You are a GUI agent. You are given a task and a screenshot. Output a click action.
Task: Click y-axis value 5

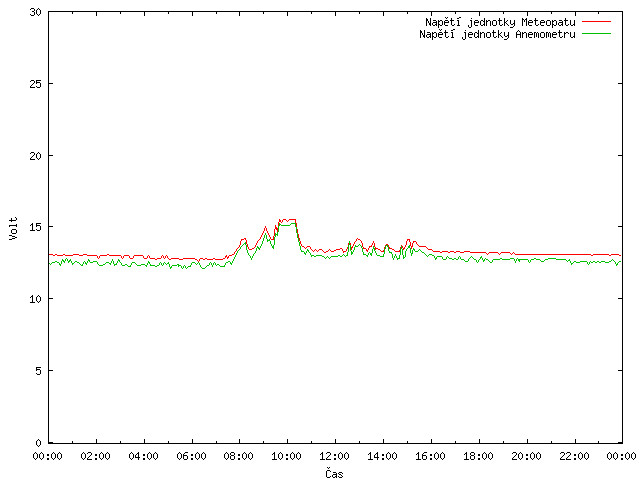coord(38,371)
